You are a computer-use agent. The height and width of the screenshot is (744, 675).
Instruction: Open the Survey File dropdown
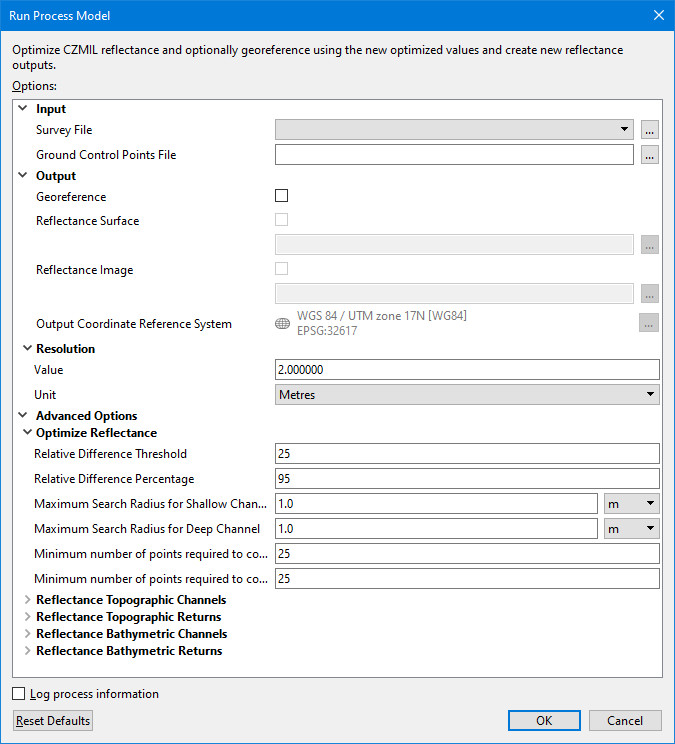point(455,130)
